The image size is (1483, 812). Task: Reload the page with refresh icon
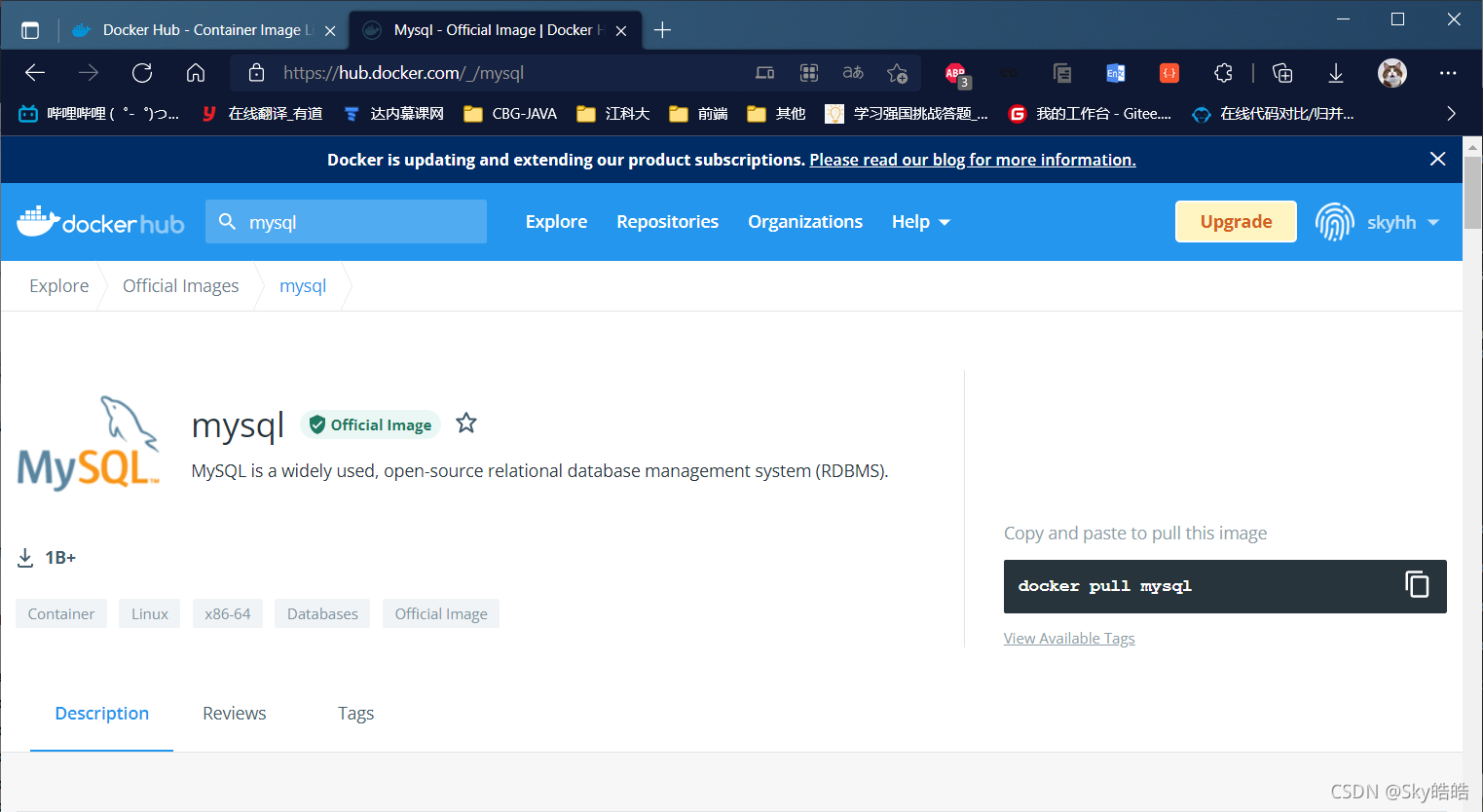(x=142, y=73)
